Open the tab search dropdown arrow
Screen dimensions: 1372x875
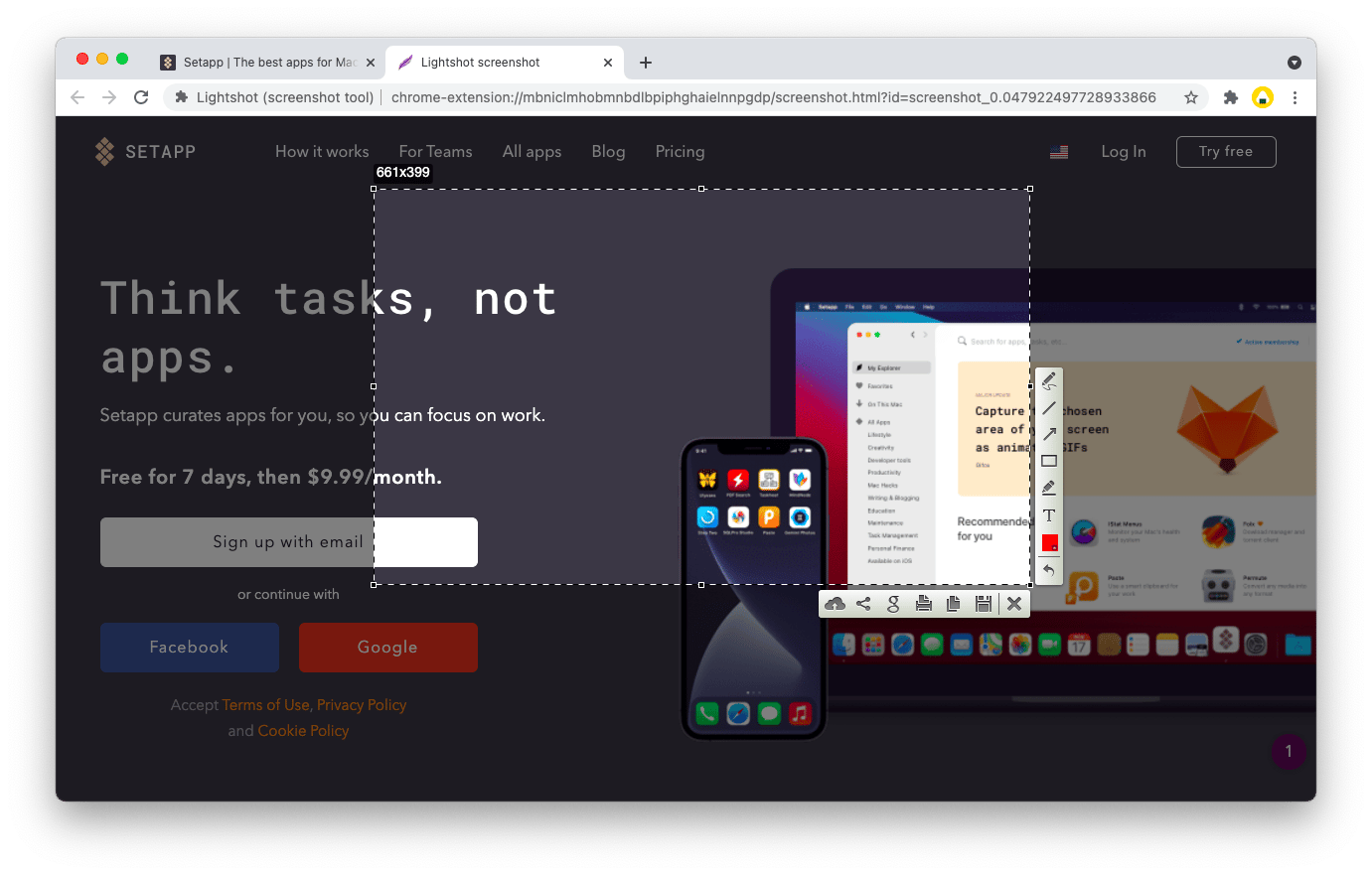(x=1295, y=63)
